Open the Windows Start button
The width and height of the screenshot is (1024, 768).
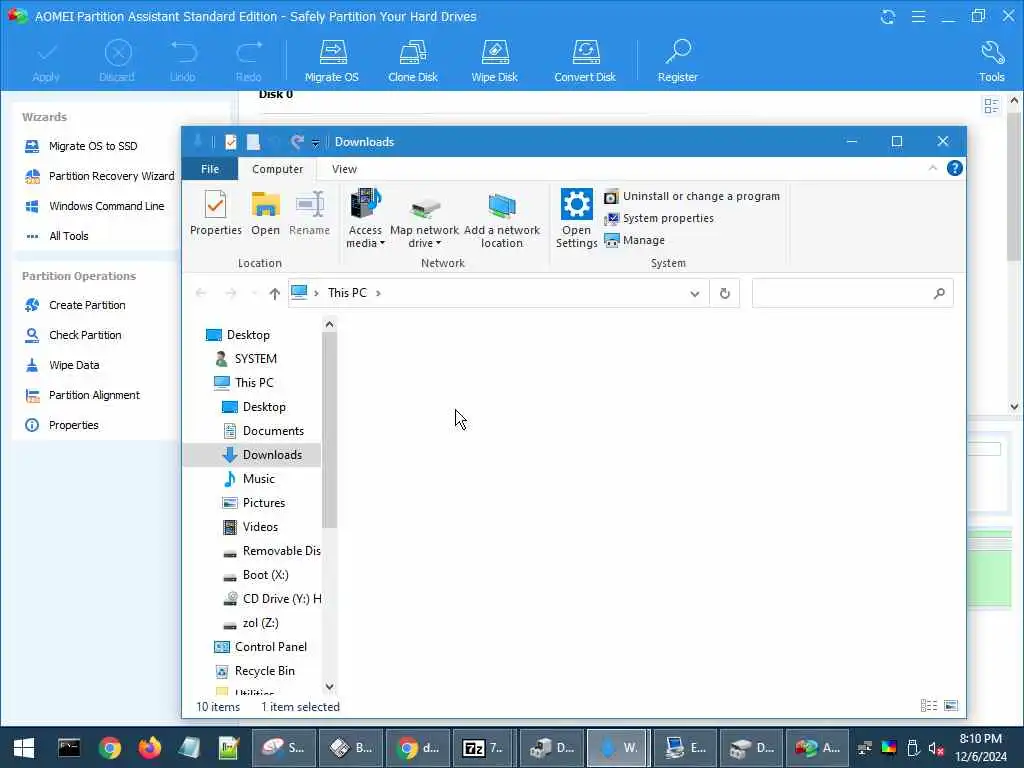pos(24,748)
